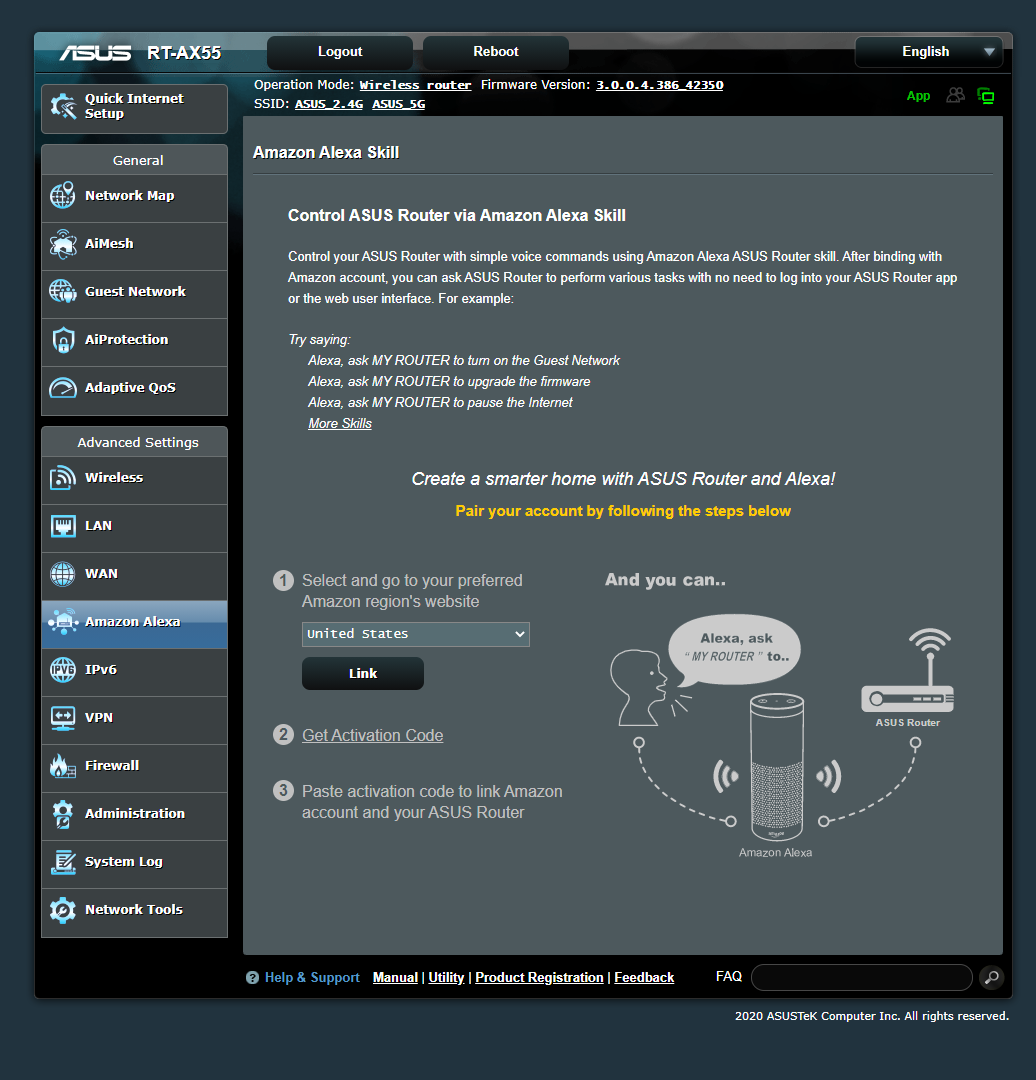Click the Logout button
This screenshot has width=1036, height=1080.
pyautogui.click(x=340, y=52)
